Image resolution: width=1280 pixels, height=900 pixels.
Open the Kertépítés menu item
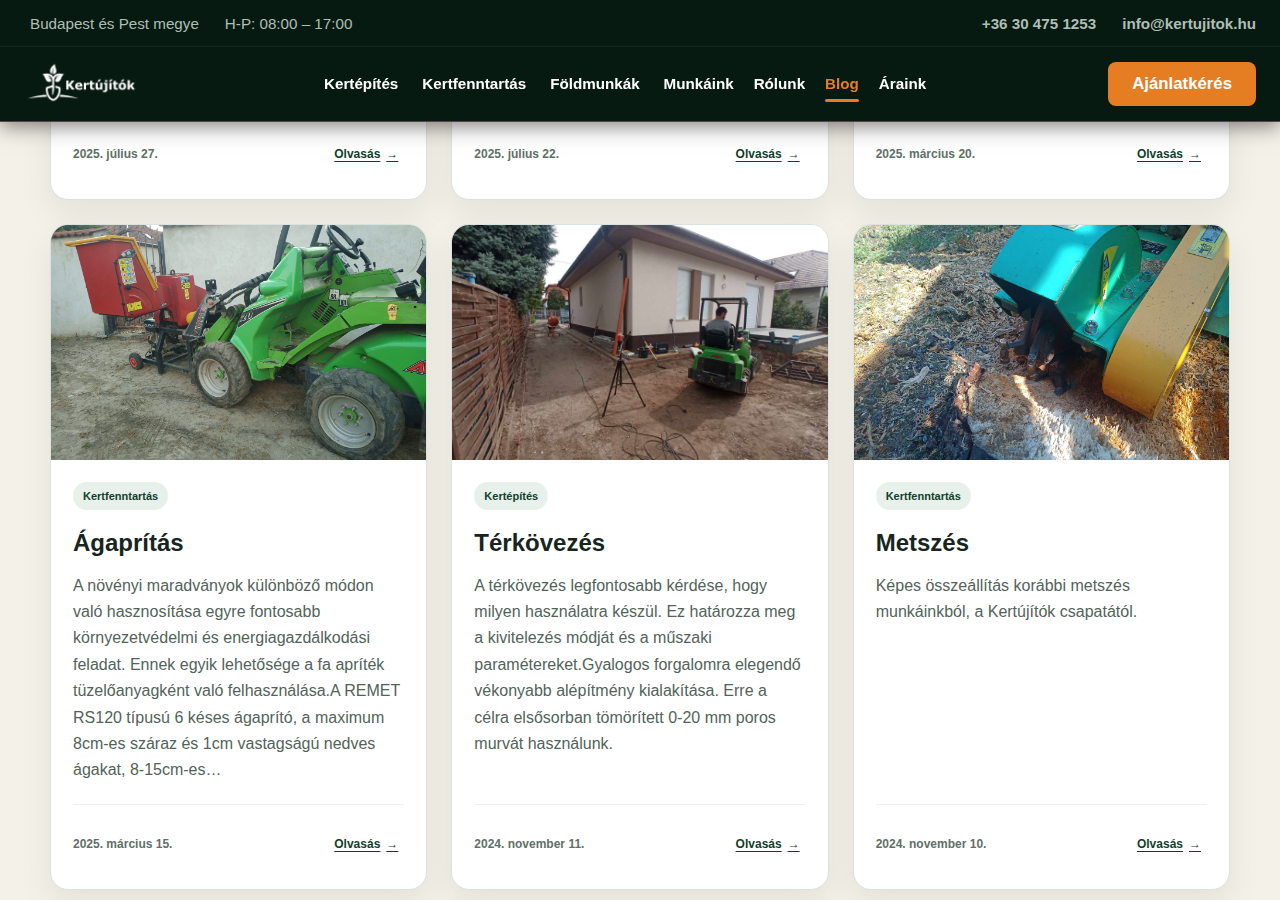click(361, 84)
